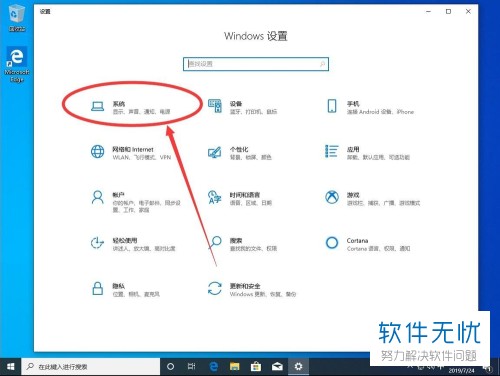The height and width of the screenshot is (376, 500).
Task: Open Mail app on the taskbar
Action: (277, 367)
